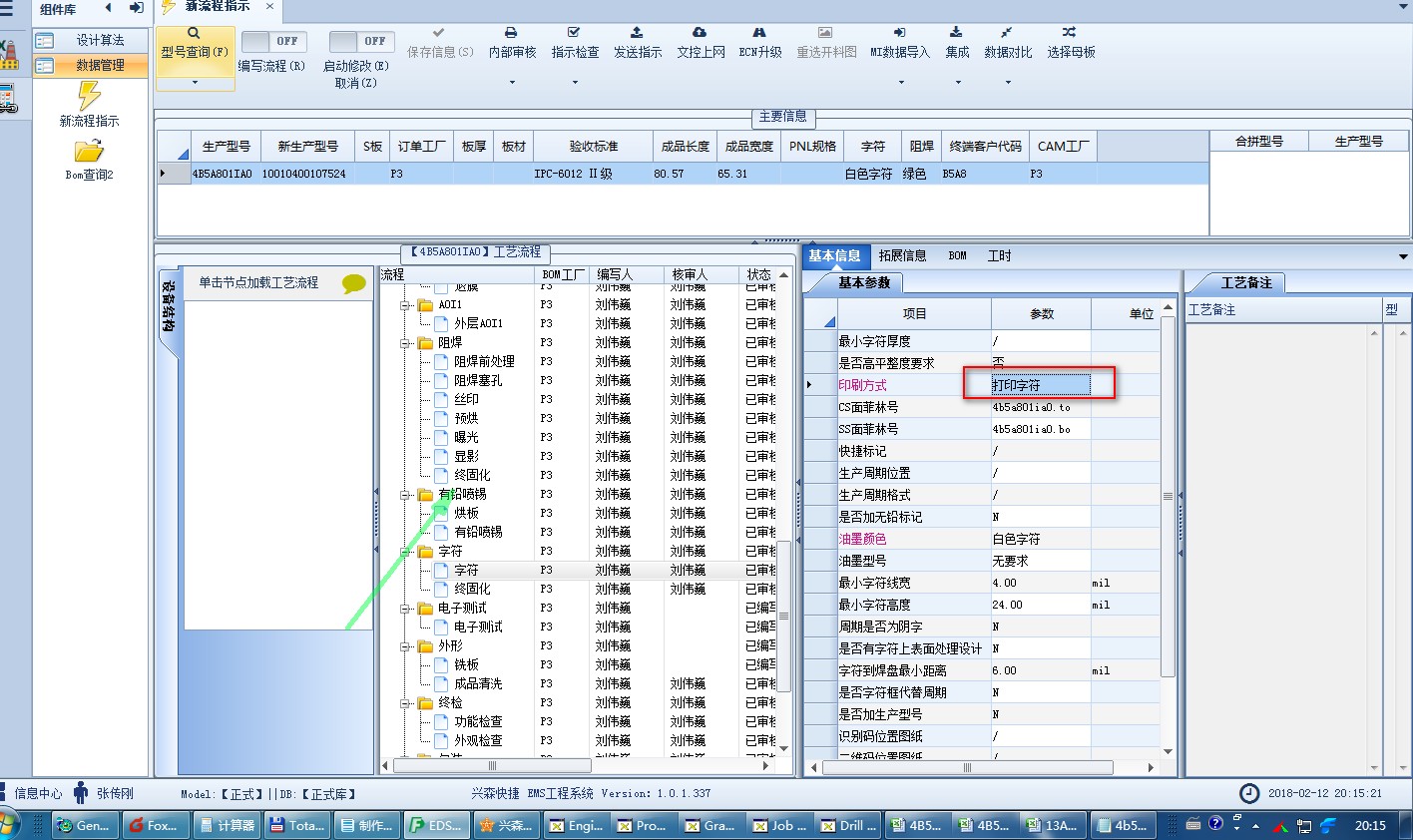Click the ECN升级 icon

click(x=759, y=33)
